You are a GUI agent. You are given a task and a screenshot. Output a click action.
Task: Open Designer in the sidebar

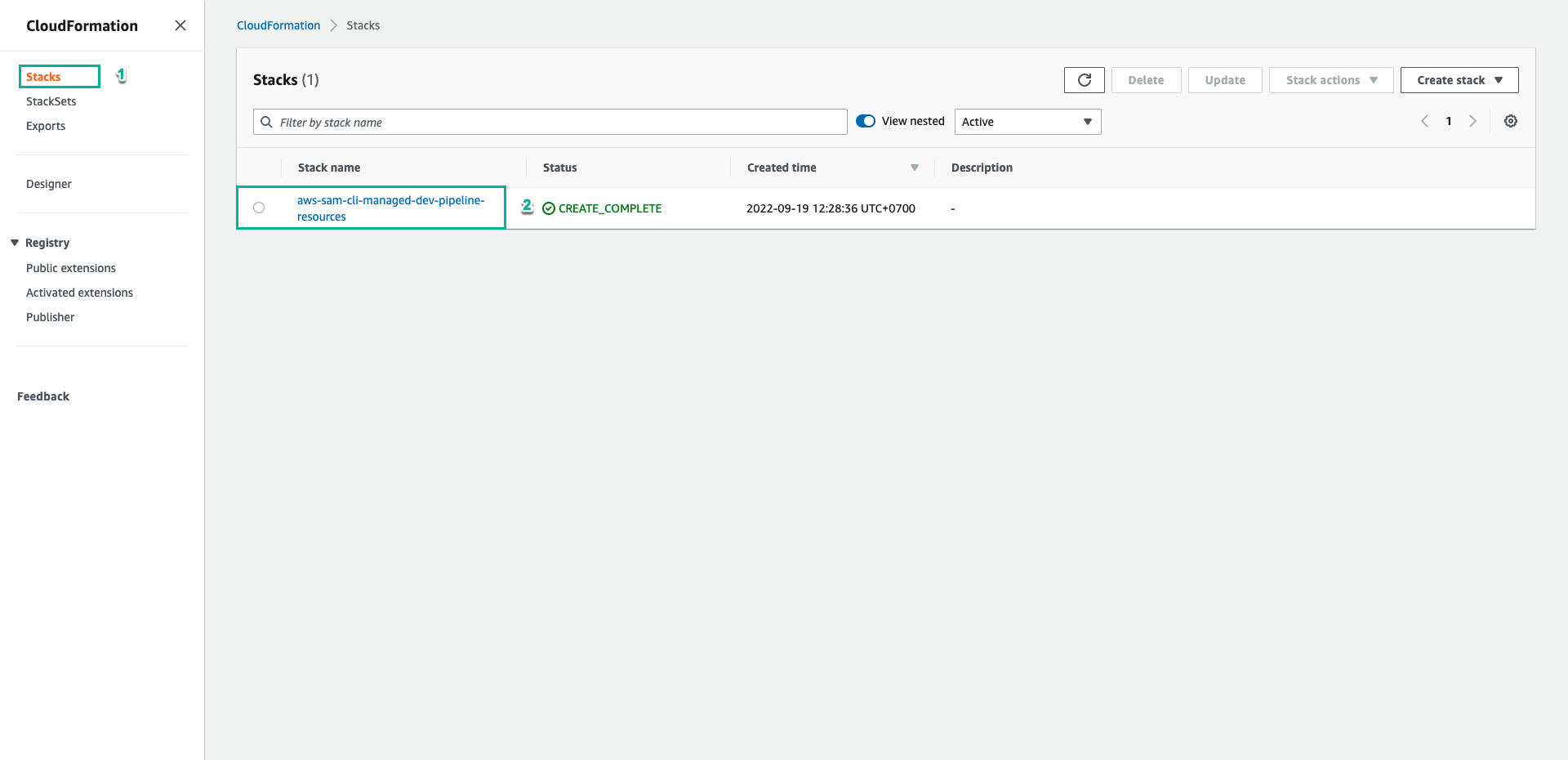49,184
